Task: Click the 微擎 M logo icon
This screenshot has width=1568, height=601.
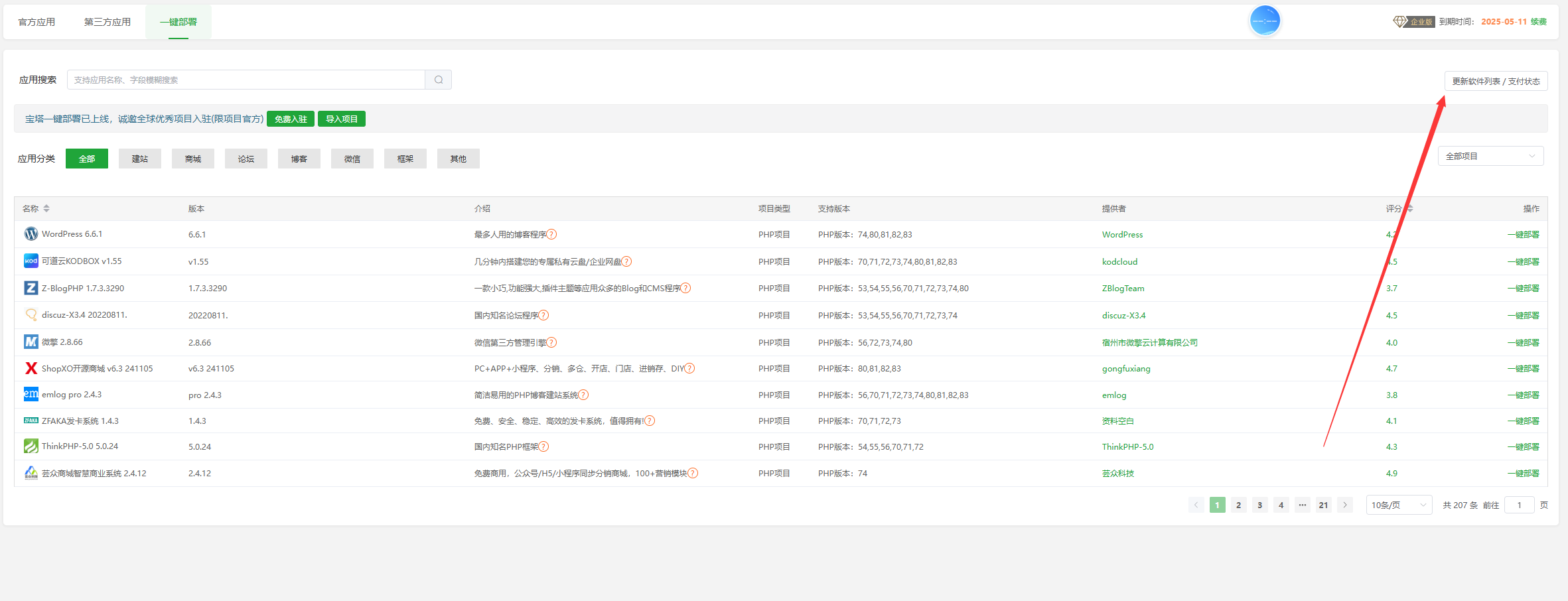Action: [31, 342]
